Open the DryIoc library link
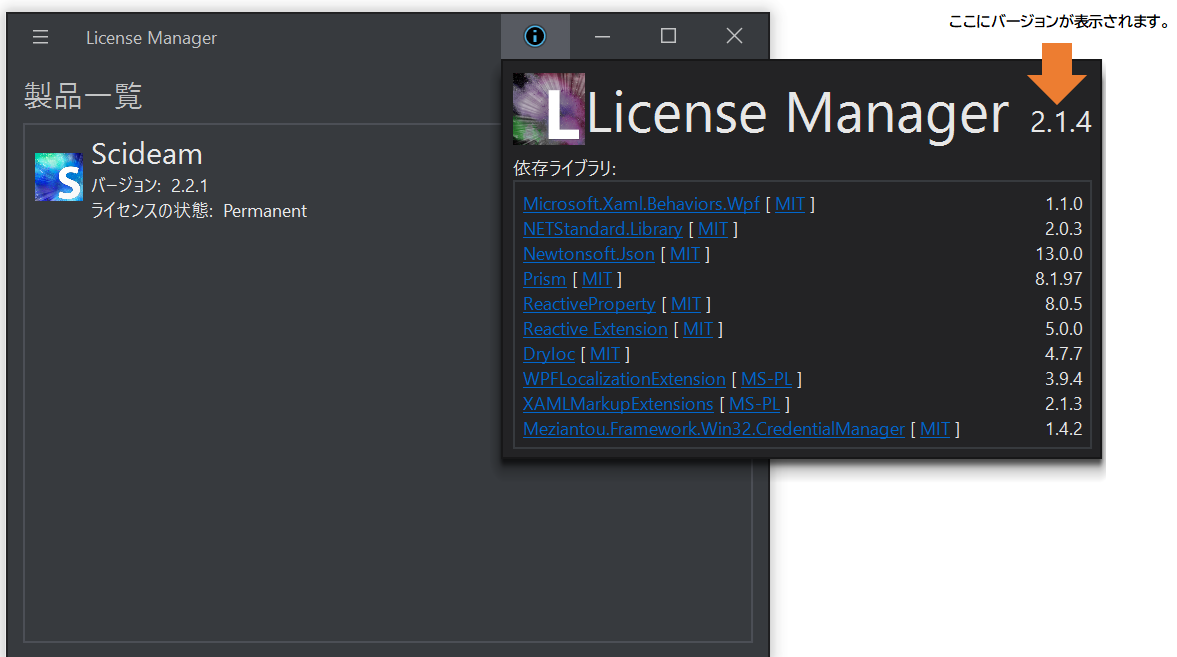This screenshot has height=657, width=1177. coord(549,354)
